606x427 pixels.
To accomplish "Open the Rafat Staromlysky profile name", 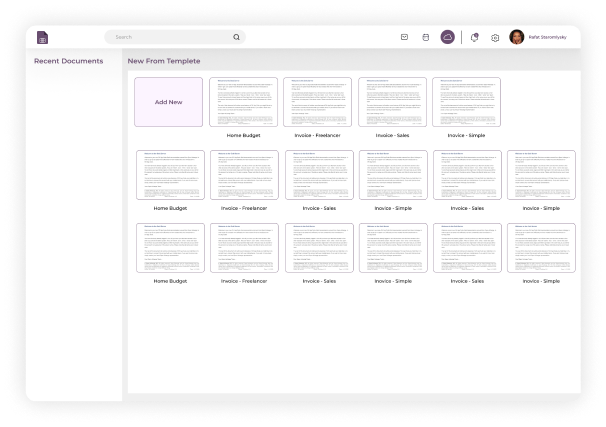I will [x=548, y=37].
